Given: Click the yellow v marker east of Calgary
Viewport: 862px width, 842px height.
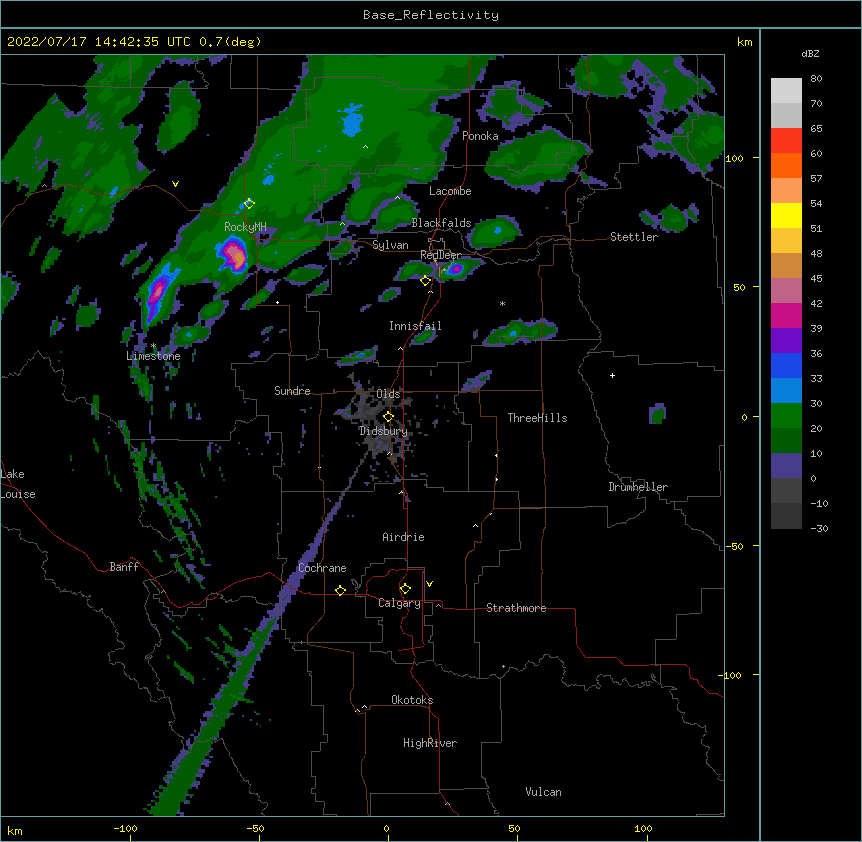Looking at the screenshot, I should [x=429, y=584].
